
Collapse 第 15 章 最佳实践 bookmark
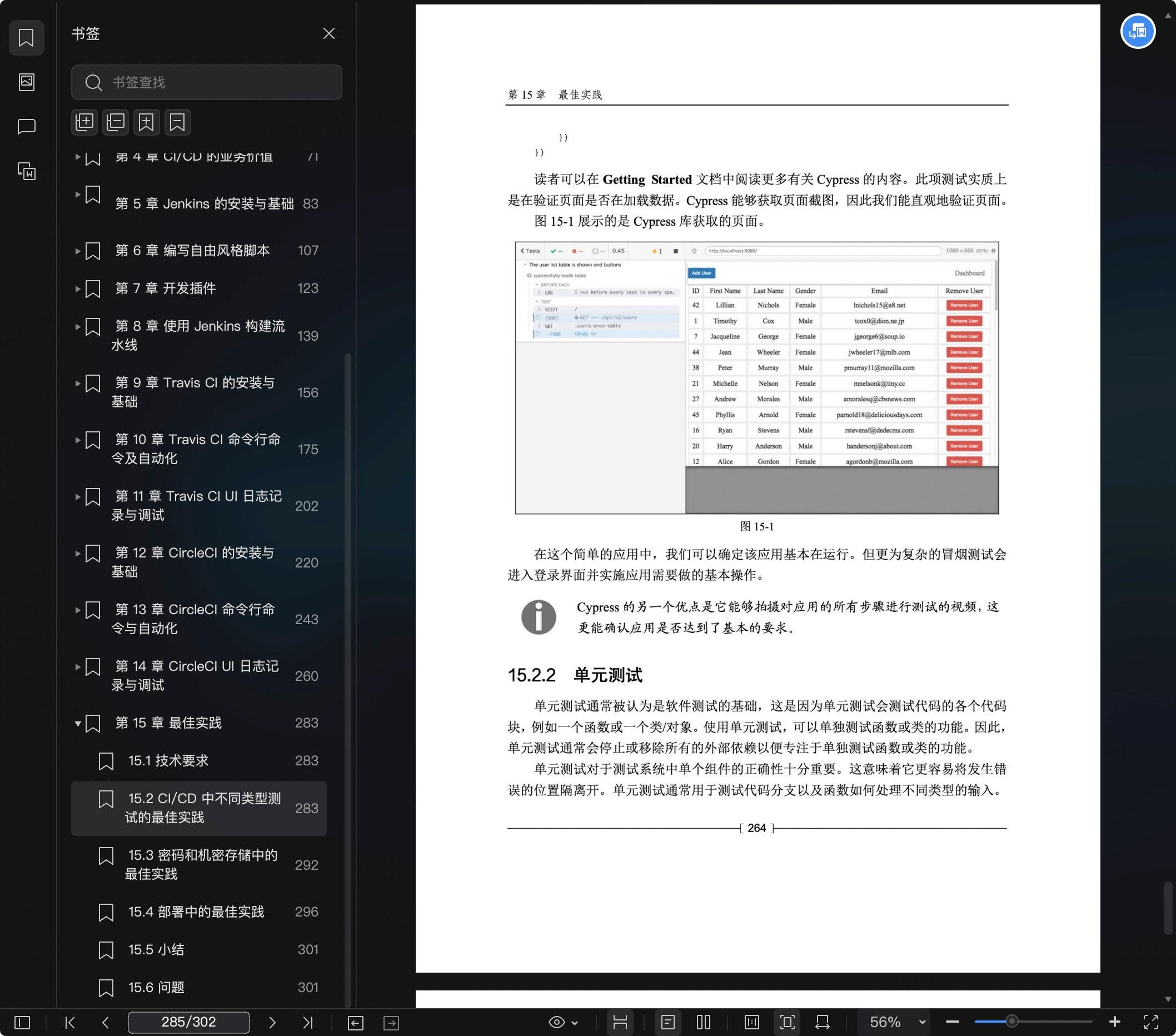[x=77, y=724]
